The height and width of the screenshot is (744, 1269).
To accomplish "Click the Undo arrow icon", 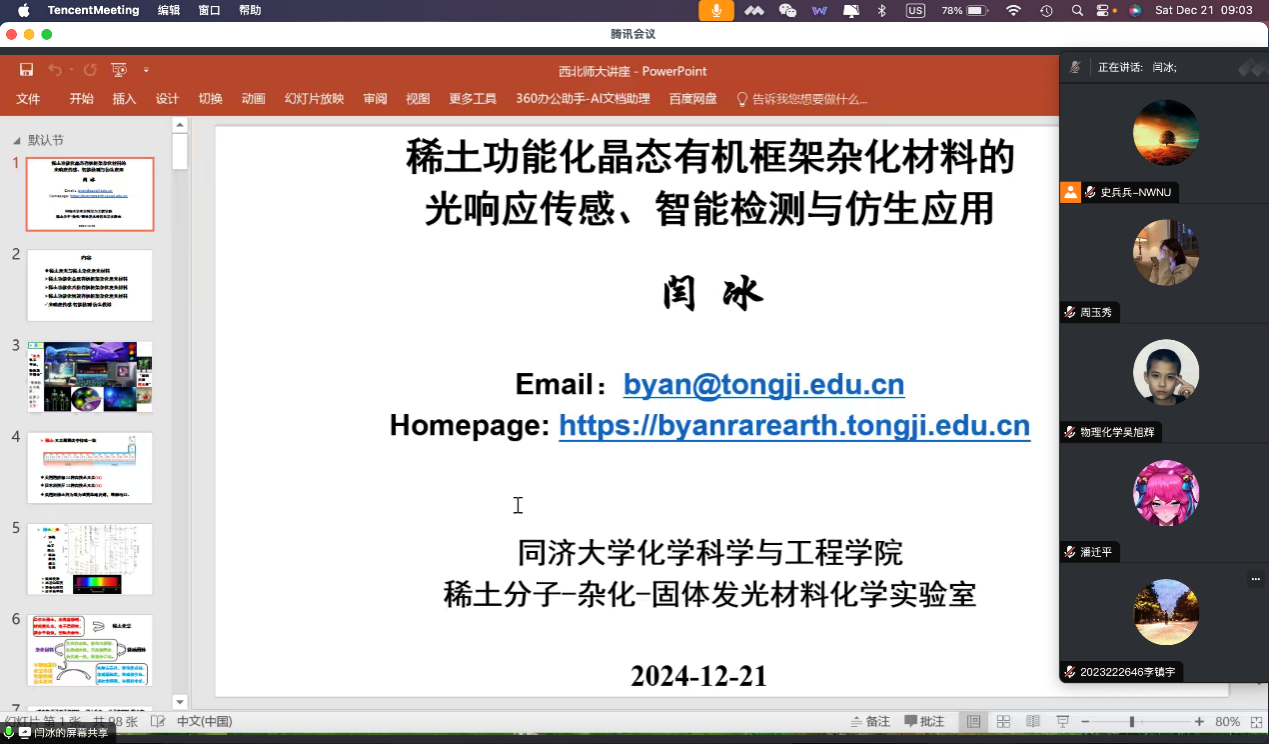I will pos(55,70).
